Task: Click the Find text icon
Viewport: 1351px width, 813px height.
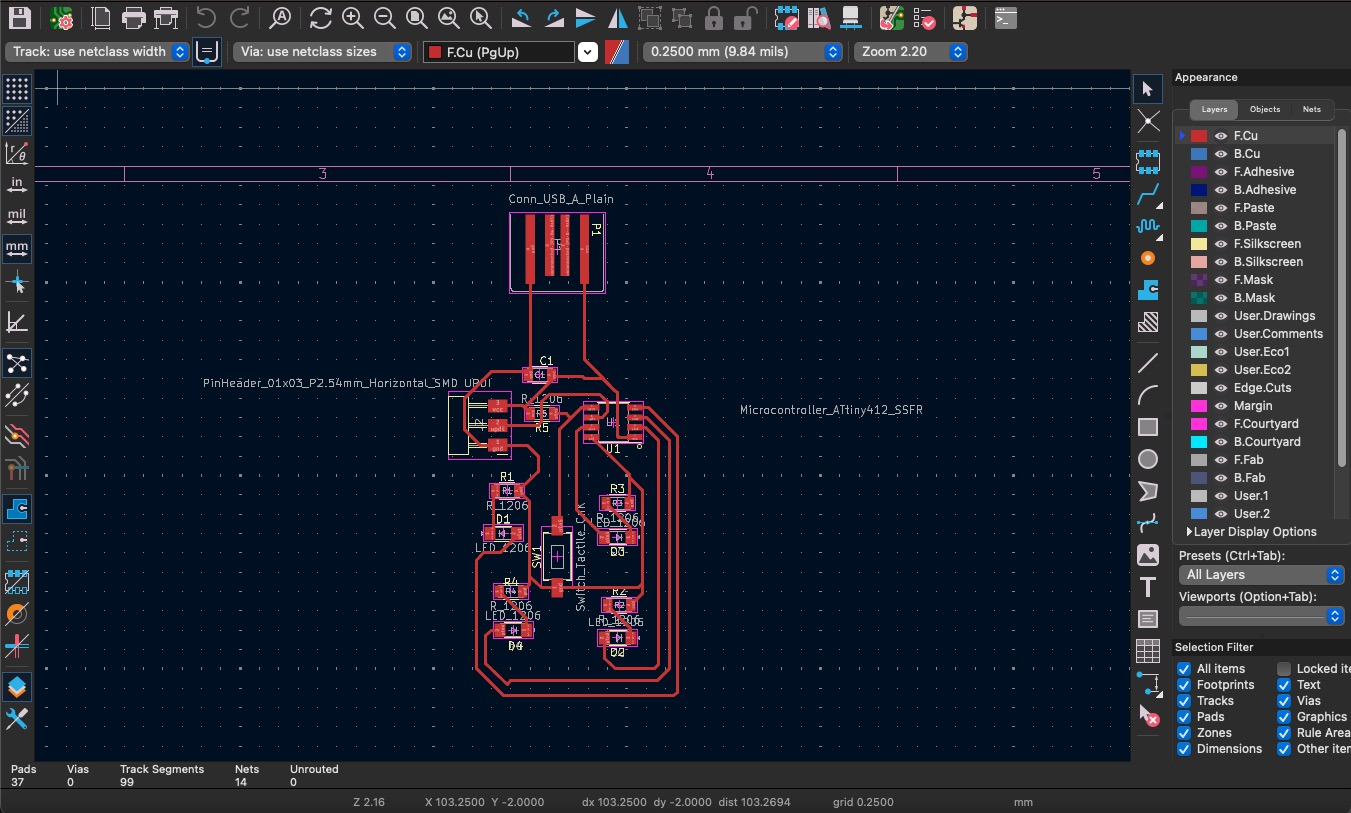Action: 281,17
